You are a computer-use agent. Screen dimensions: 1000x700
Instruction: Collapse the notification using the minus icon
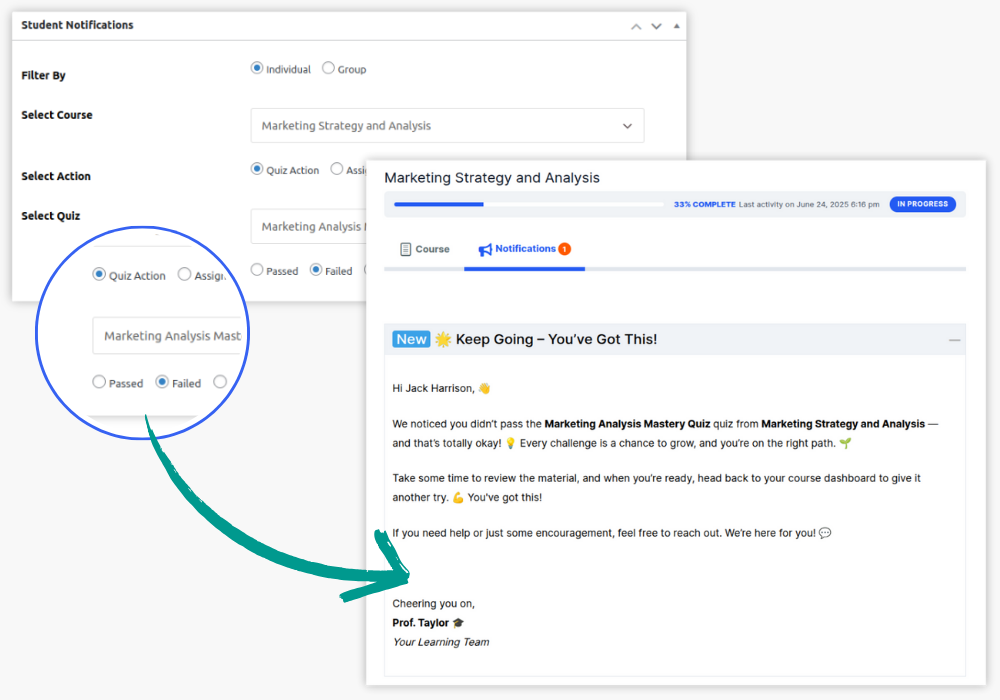pos(954,340)
